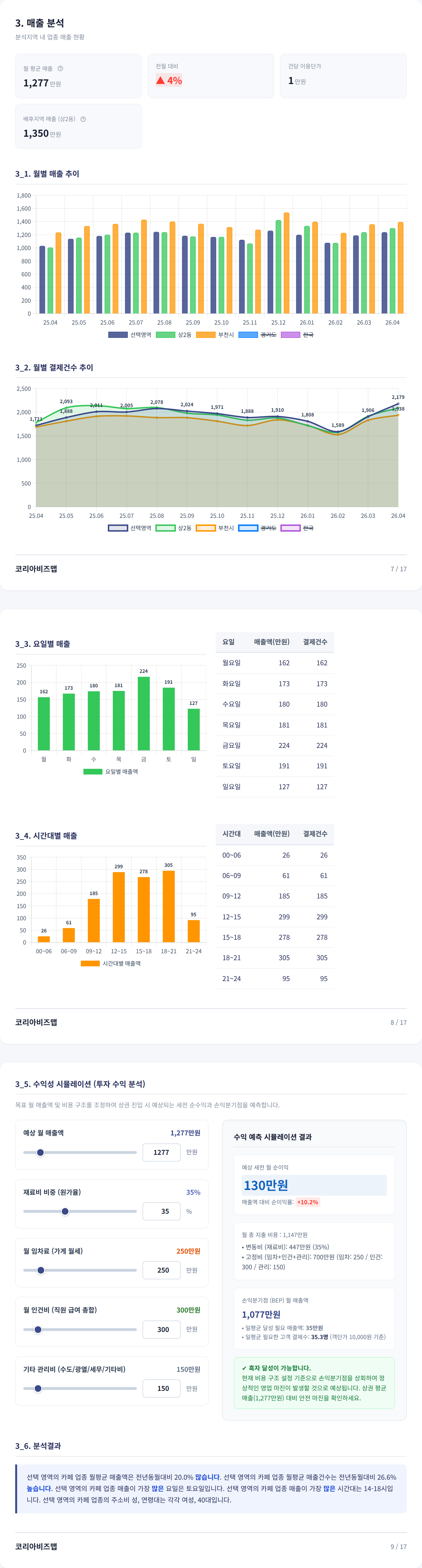
Task: Enable 전국 legend in monthly sales chart
Action: tap(297, 335)
